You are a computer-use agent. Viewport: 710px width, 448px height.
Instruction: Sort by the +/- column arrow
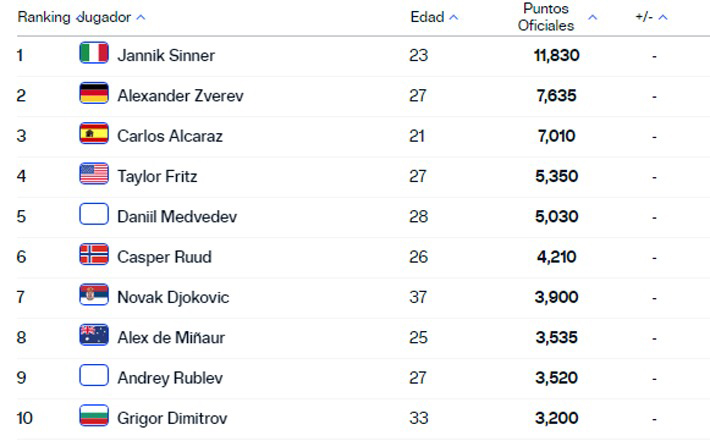662,18
